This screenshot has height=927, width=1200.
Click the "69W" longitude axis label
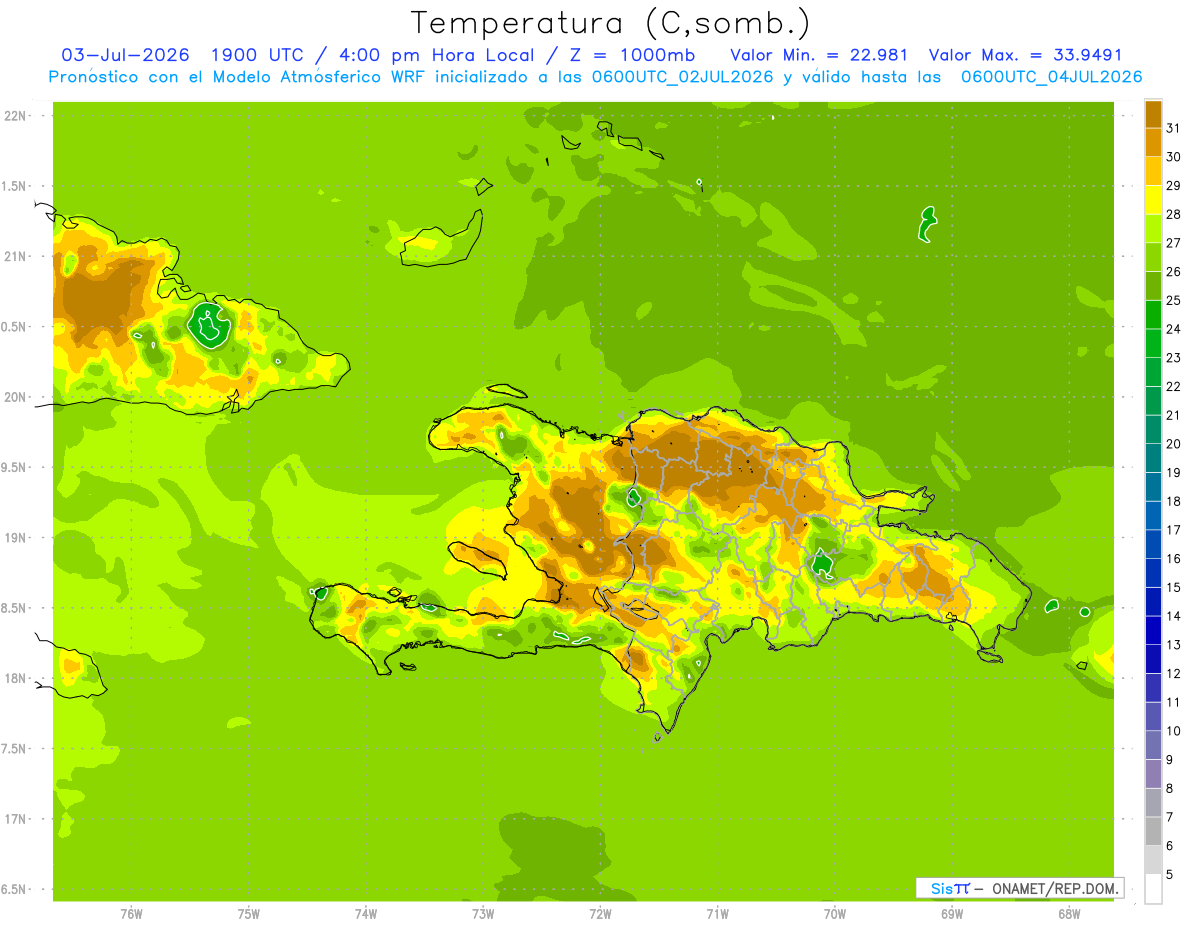coord(952,913)
